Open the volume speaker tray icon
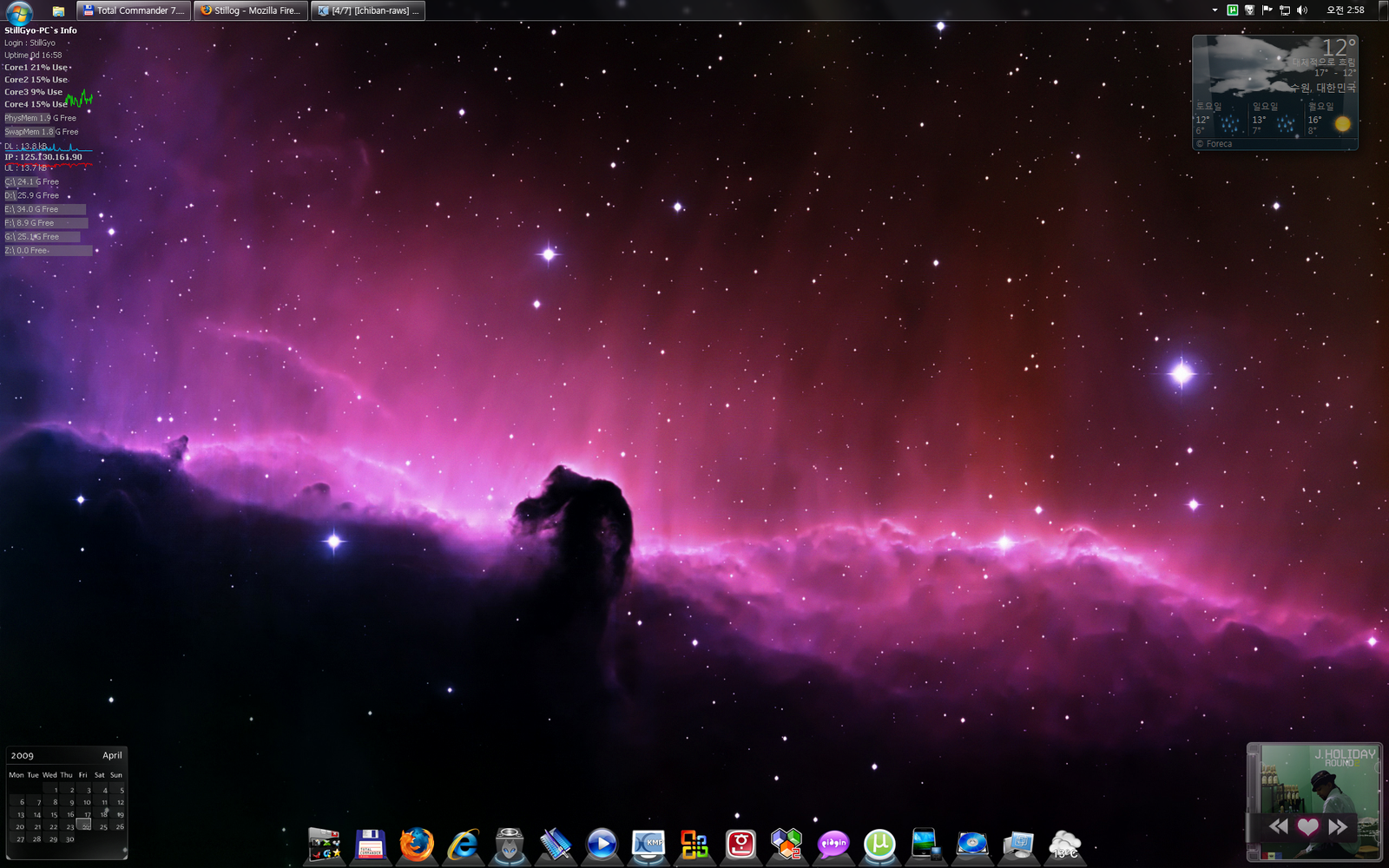This screenshot has width=1389, height=868. tap(1302, 10)
